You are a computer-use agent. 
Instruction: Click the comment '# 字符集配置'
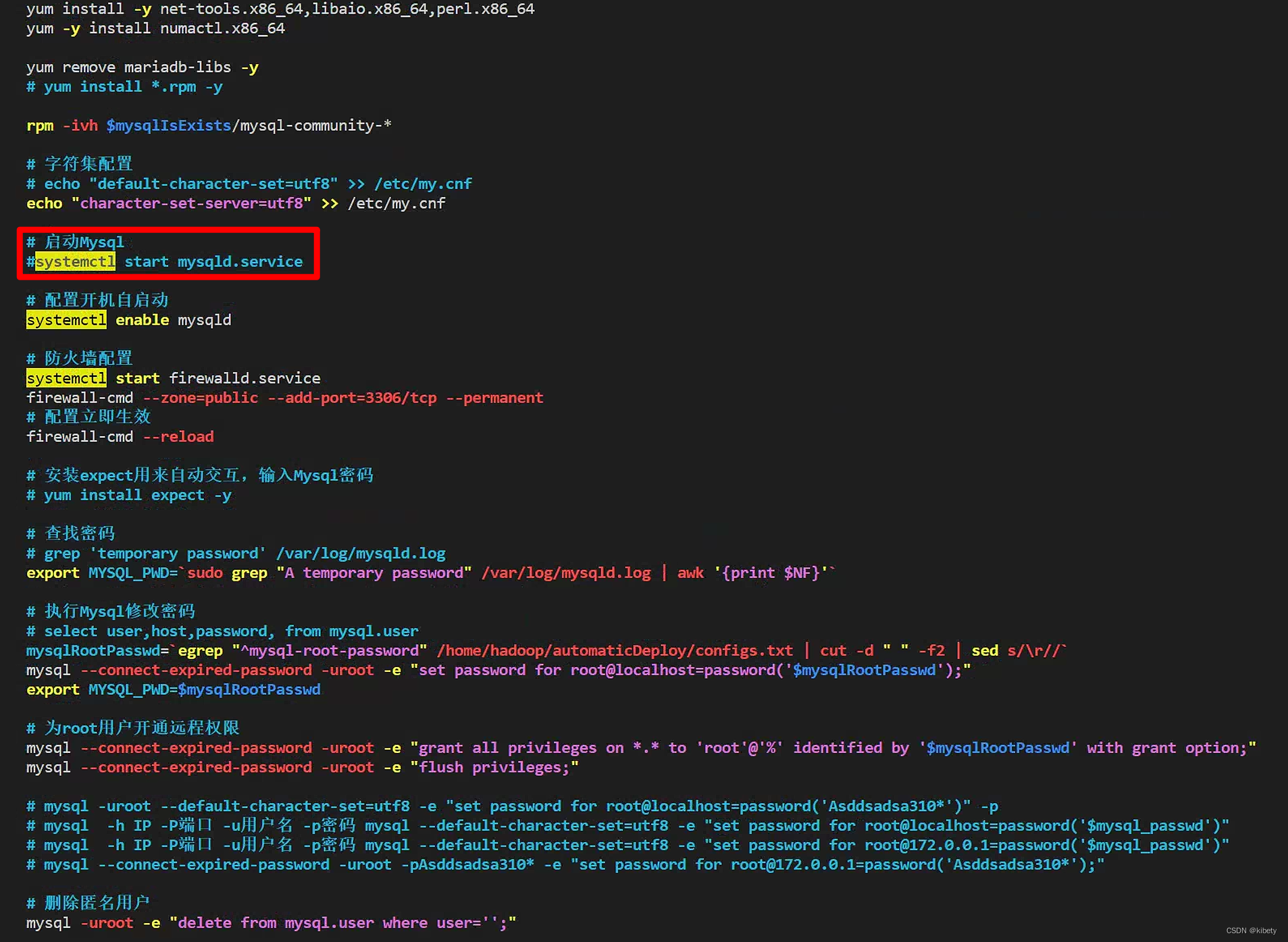click(x=79, y=164)
